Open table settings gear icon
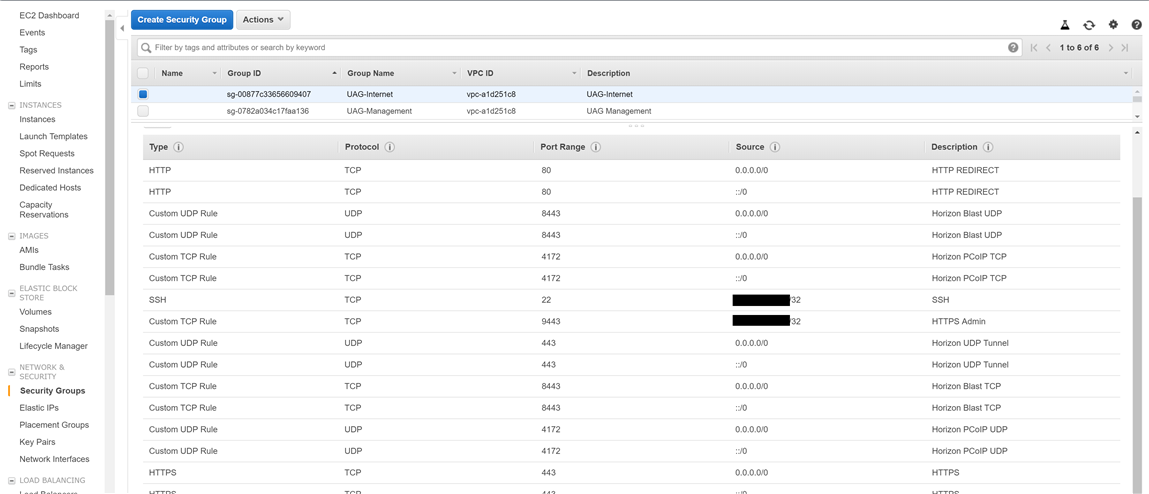 pos(1113,24)
